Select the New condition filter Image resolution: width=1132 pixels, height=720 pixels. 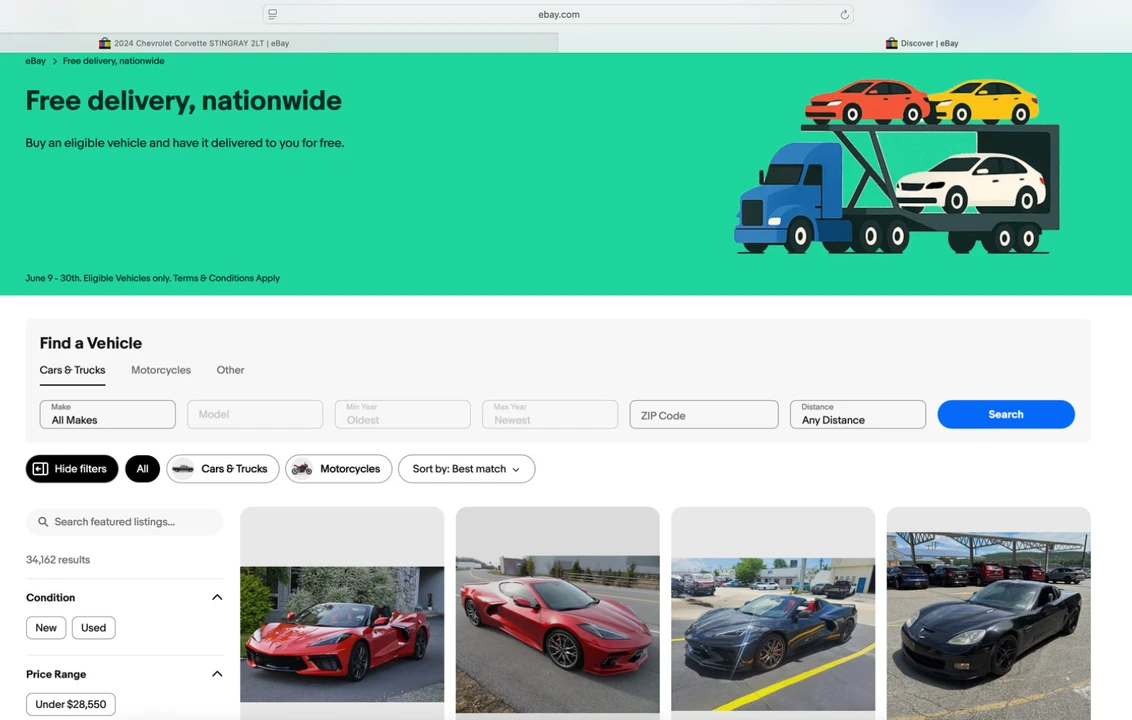click(46, 628)
